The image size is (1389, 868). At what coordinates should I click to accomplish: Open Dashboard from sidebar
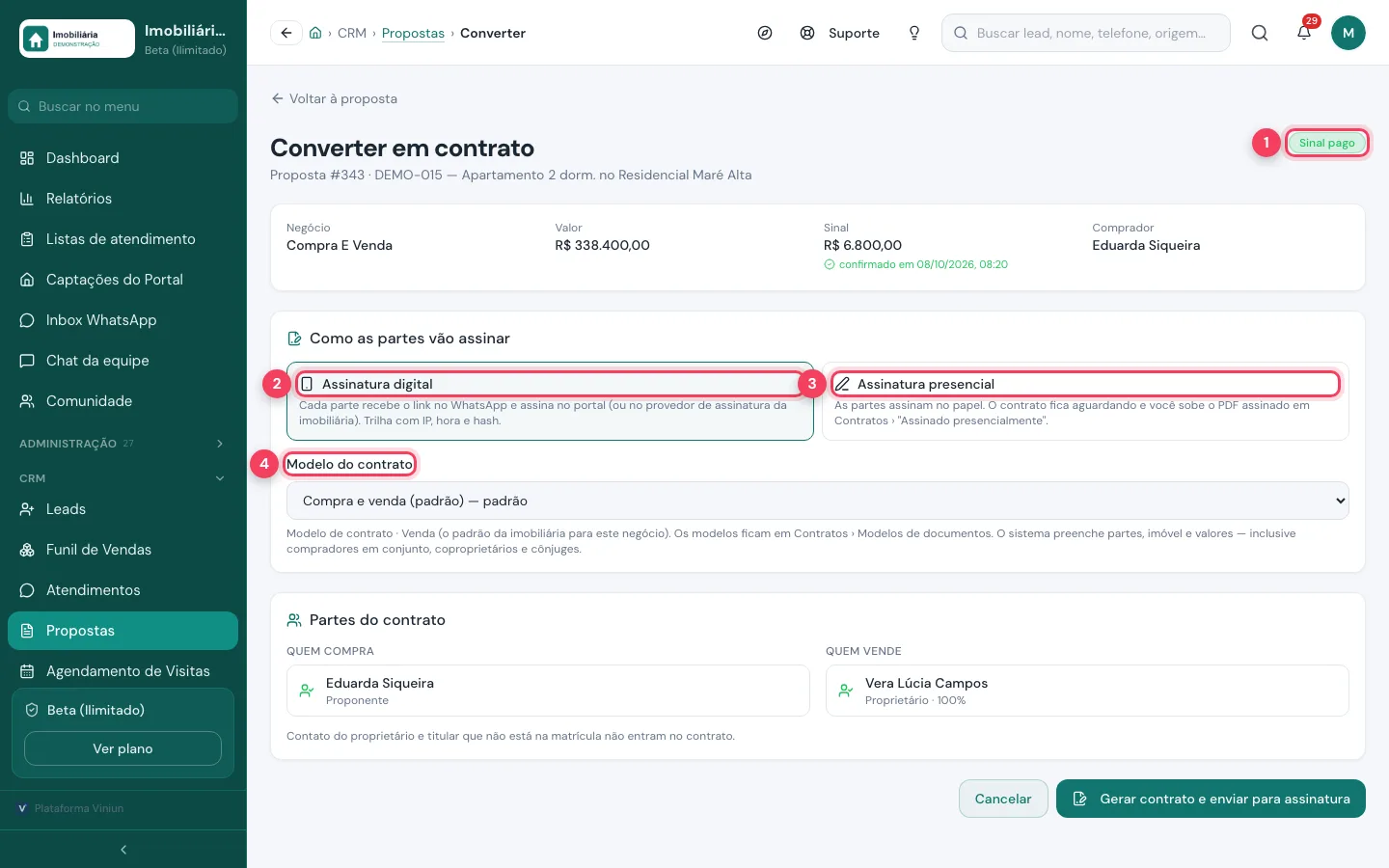point(123,158)
